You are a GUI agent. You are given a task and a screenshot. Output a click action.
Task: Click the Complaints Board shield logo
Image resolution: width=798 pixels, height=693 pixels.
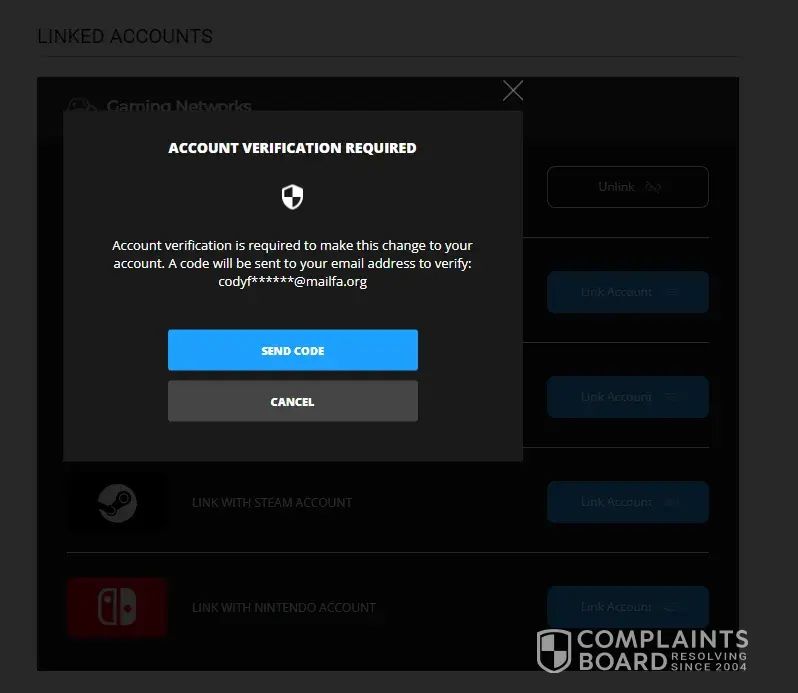(x=554, y=651)
